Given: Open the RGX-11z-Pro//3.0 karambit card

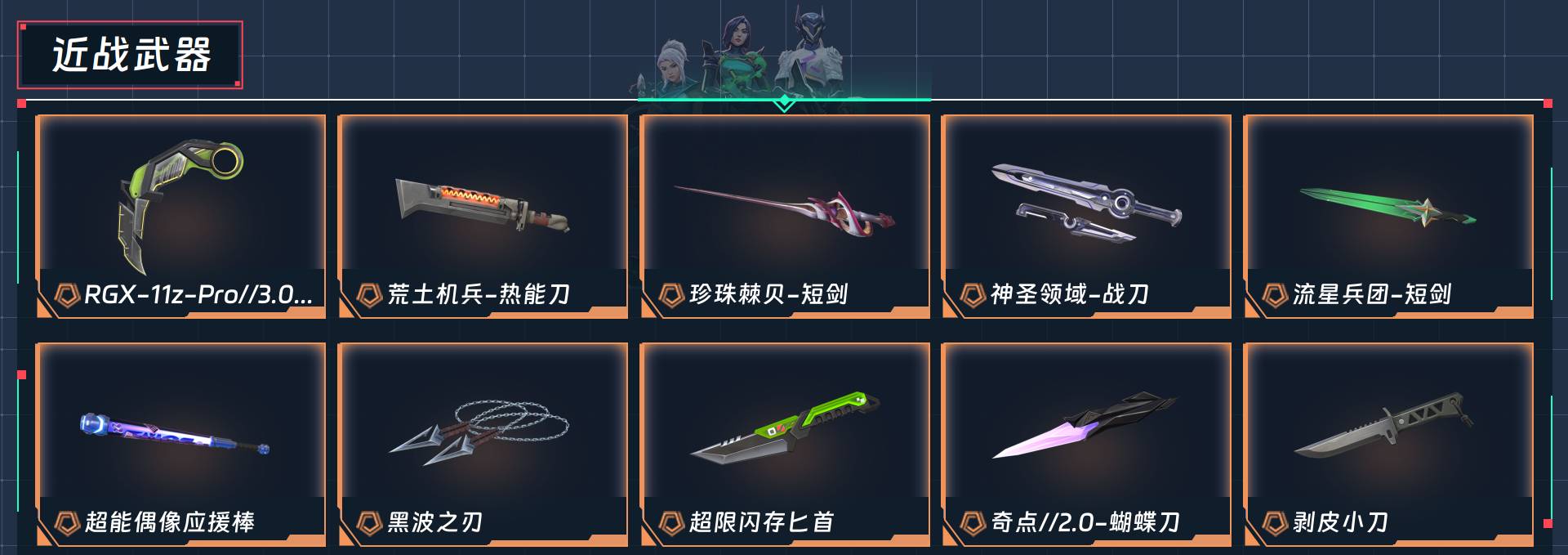Looking at the screenshot, I should click(180, 217).
